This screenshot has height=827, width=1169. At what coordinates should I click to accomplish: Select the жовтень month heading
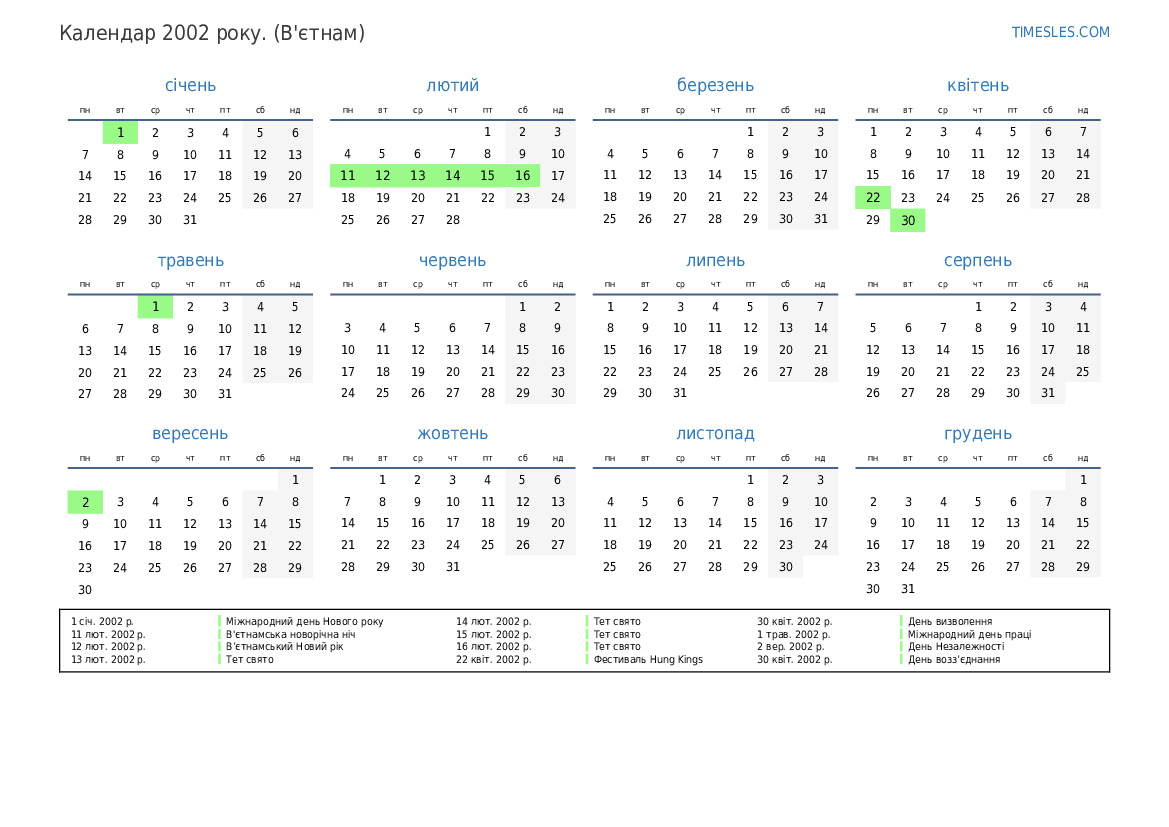[453, 433]
